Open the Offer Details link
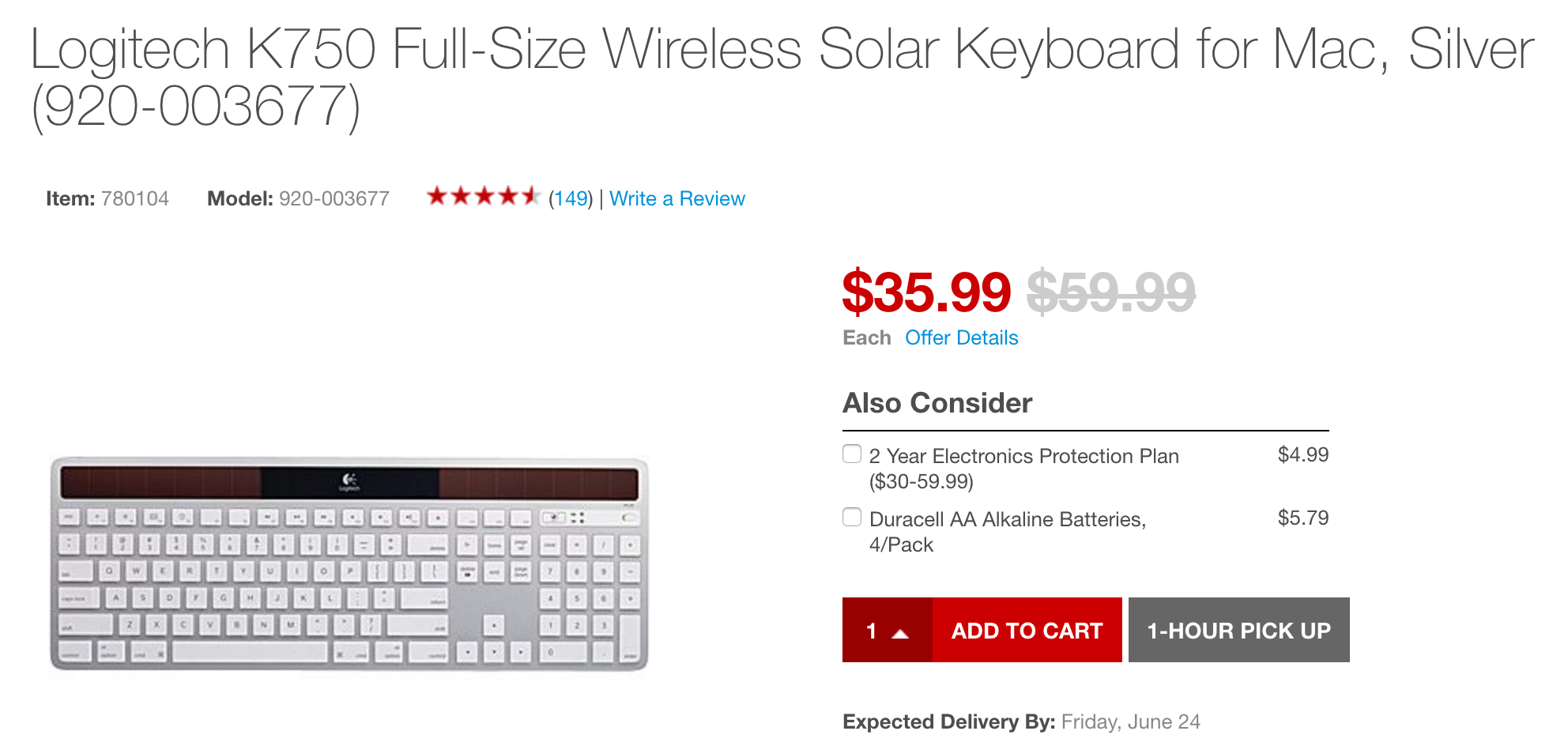The width and height of the screenshot is (1568, 746). click(961, 338)
